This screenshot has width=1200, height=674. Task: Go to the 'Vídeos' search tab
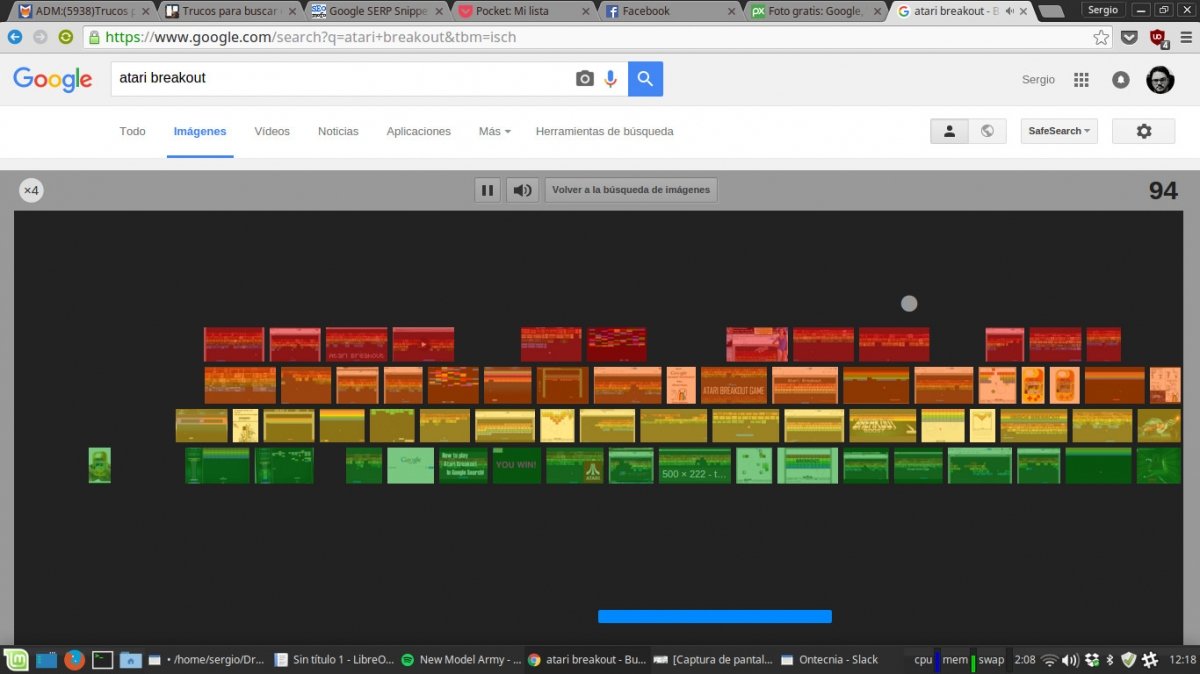coord(272,131)
